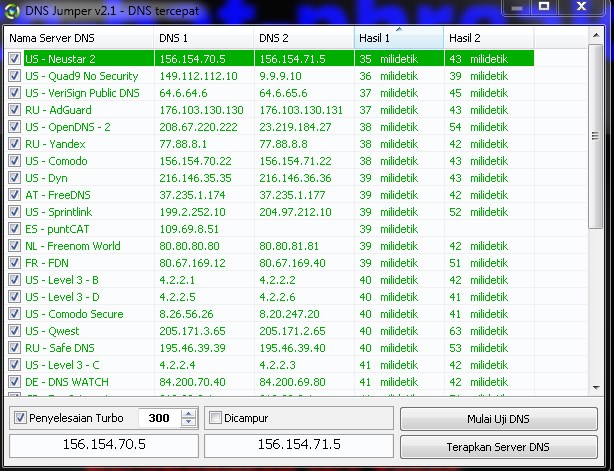
Task: Select the US - Comodo row
Action: (x=269, y=161)
